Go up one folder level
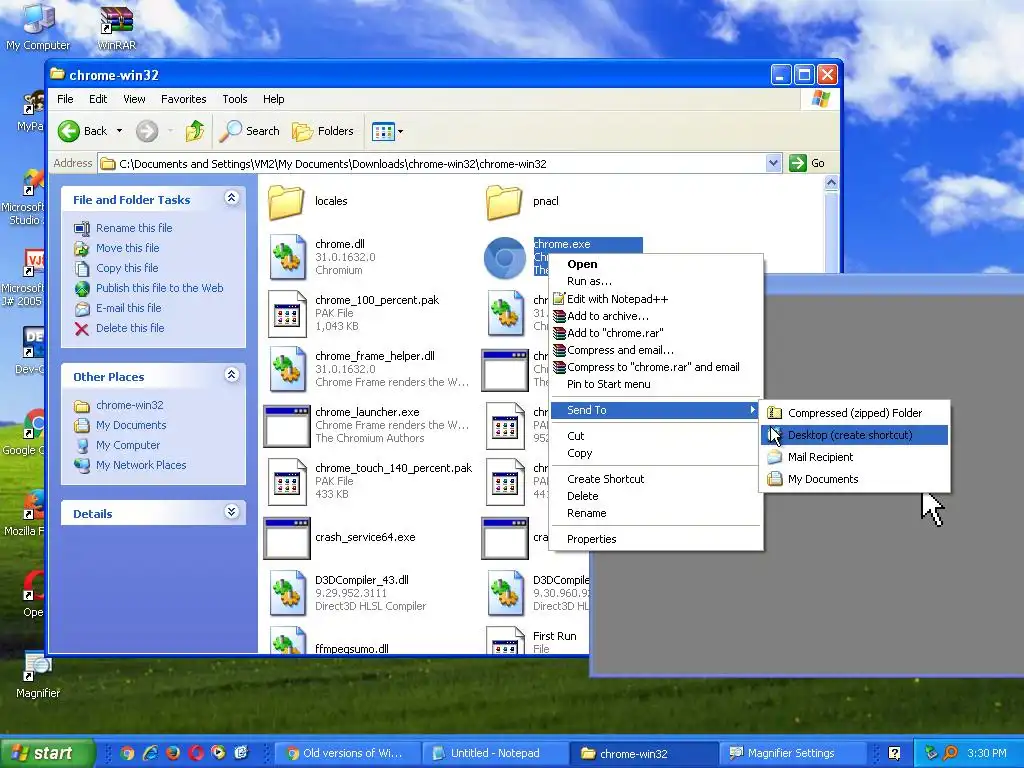 [195, 131]
